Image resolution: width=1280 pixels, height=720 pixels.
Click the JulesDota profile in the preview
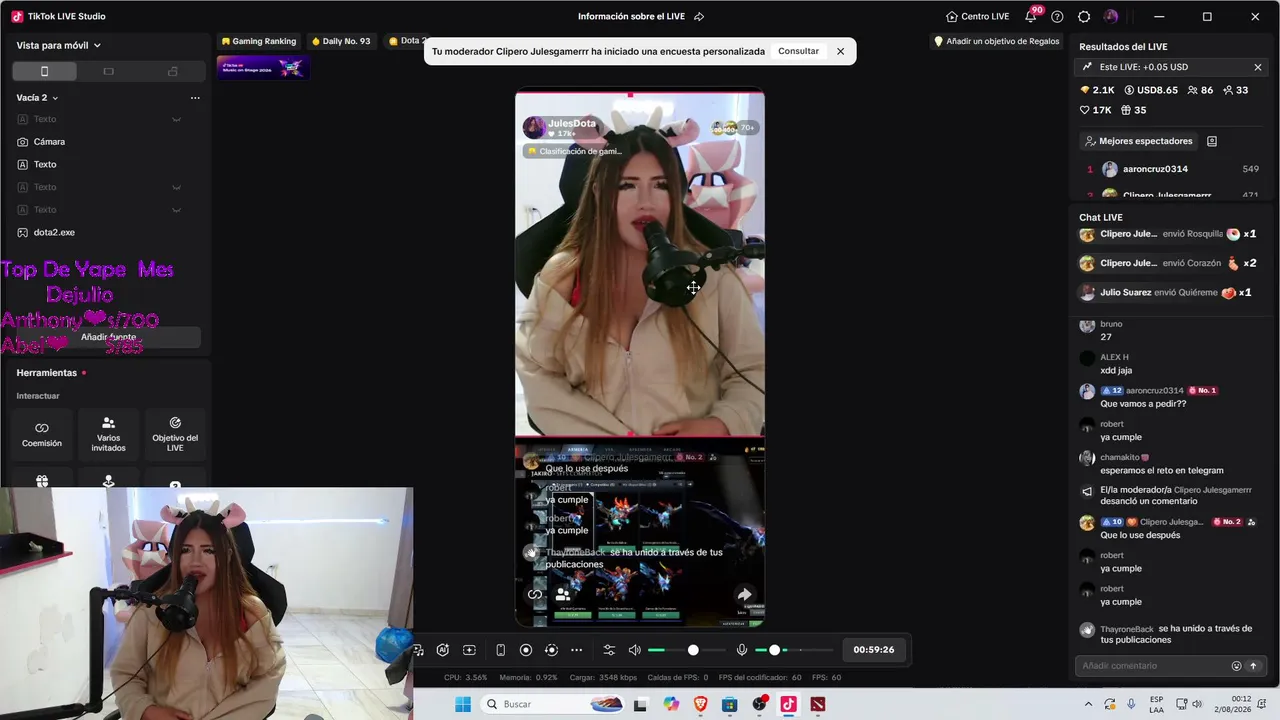point(560,127)
